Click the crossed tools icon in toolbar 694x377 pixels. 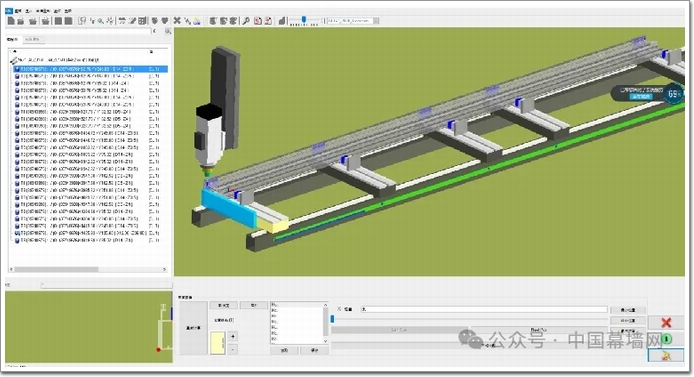point(177,20)
